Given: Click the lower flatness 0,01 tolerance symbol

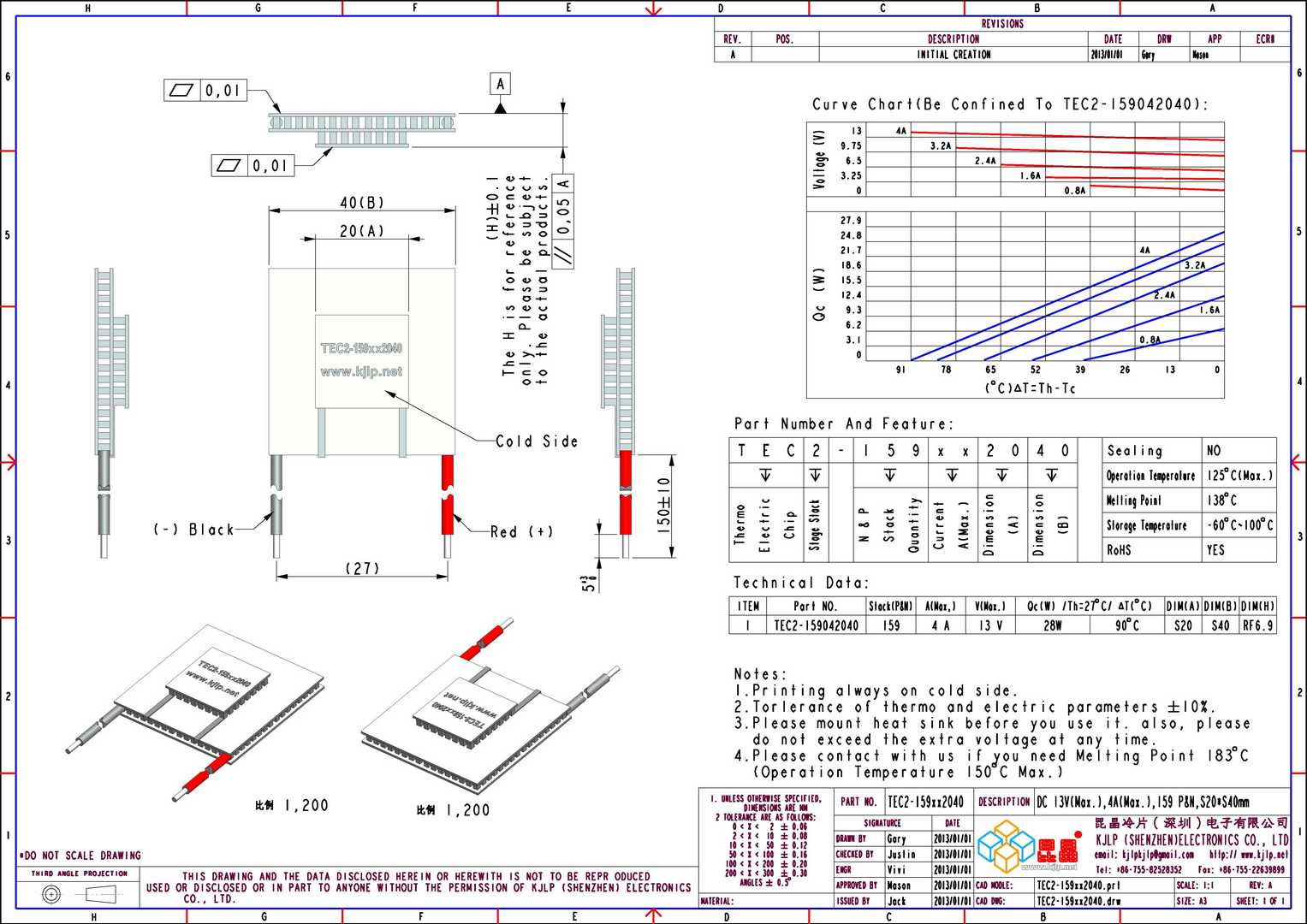Looking at the screenshot, I should 253,165.
